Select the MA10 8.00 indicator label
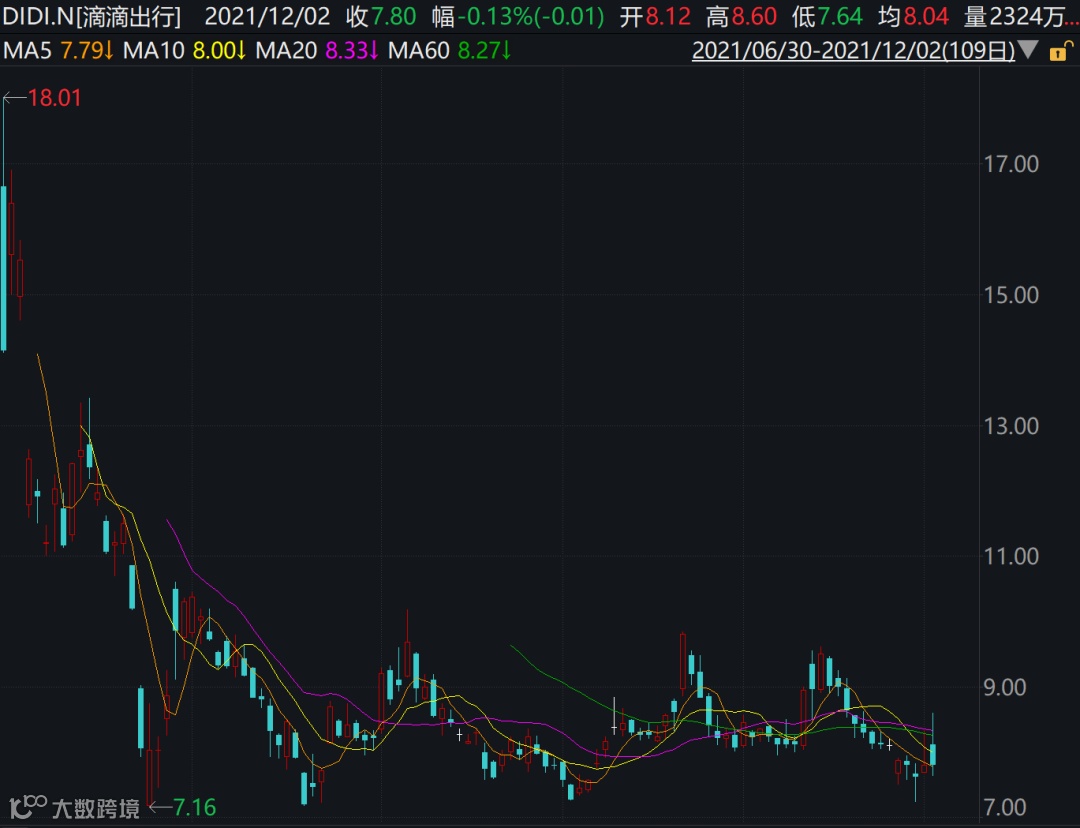The height and width of the screenshot is (828, 1080). pyautogui.click(x=184, y=51)
